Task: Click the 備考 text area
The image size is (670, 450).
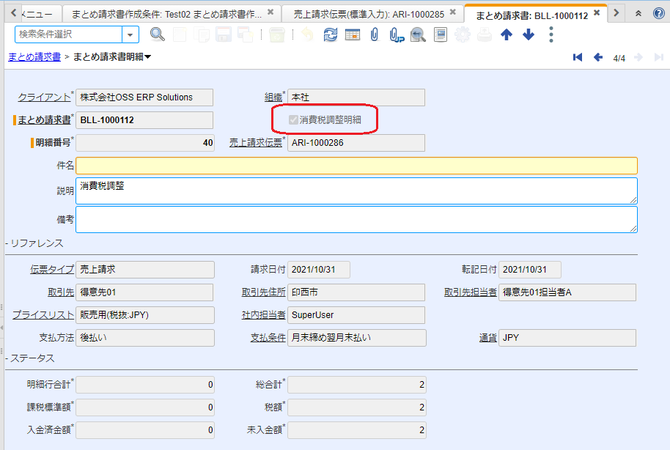Action: 356,220
